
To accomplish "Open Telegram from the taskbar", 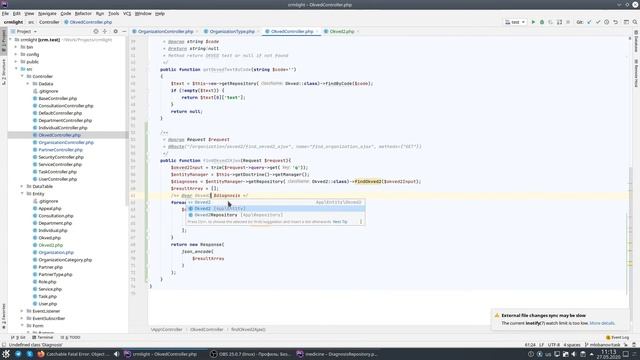I will click(18, 354).
